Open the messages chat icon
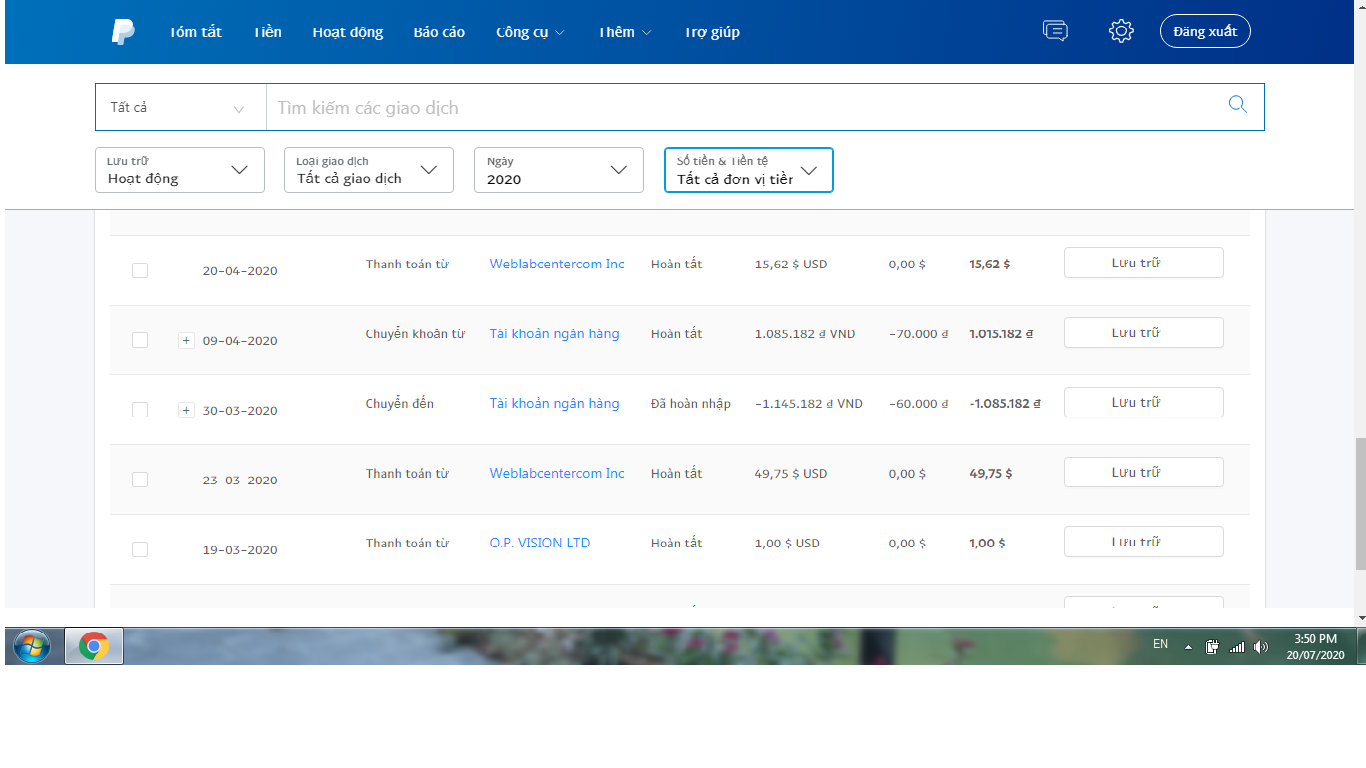1366x768 pixels. pyautogui.click(x=1055, y=31)
